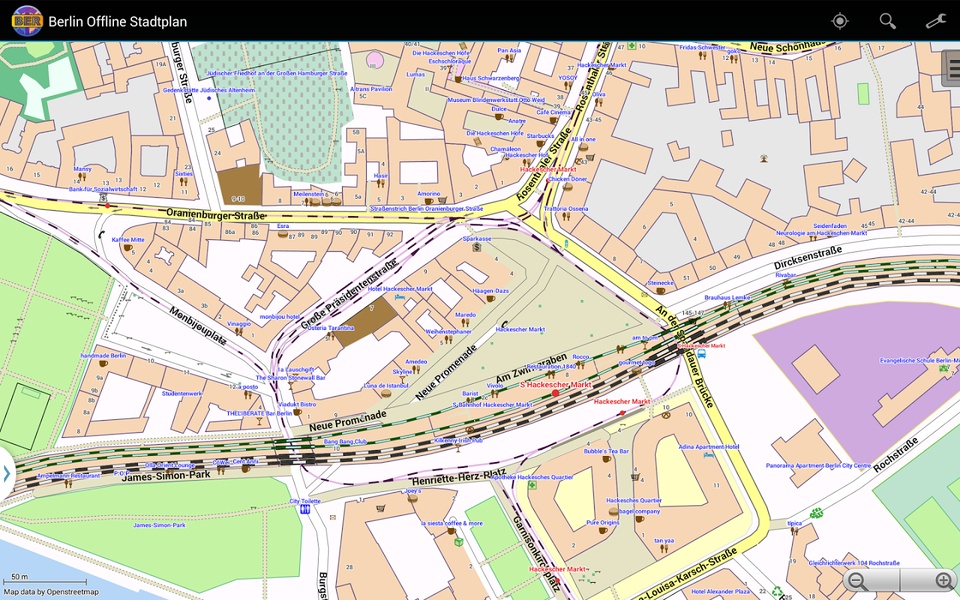Tap the Henriette-Herz-Platz label
This screenshot has height=600, width=960.
(x=459, y=477)
